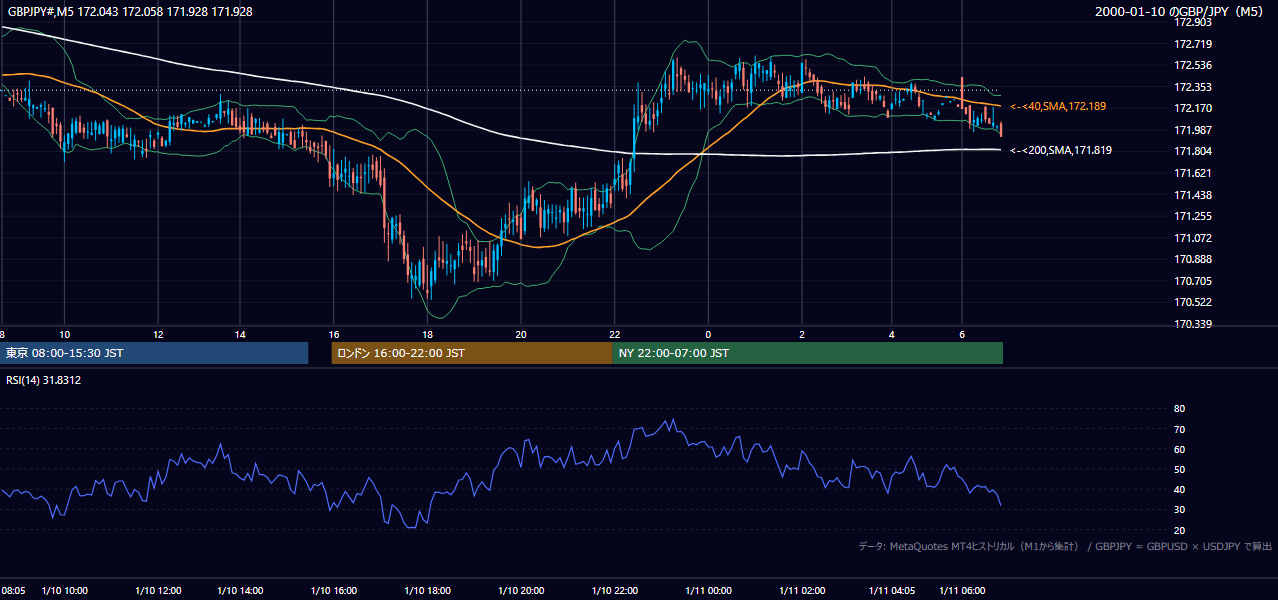Click the RSI 30 level label
The image size is (1278, 600).
1179,510
